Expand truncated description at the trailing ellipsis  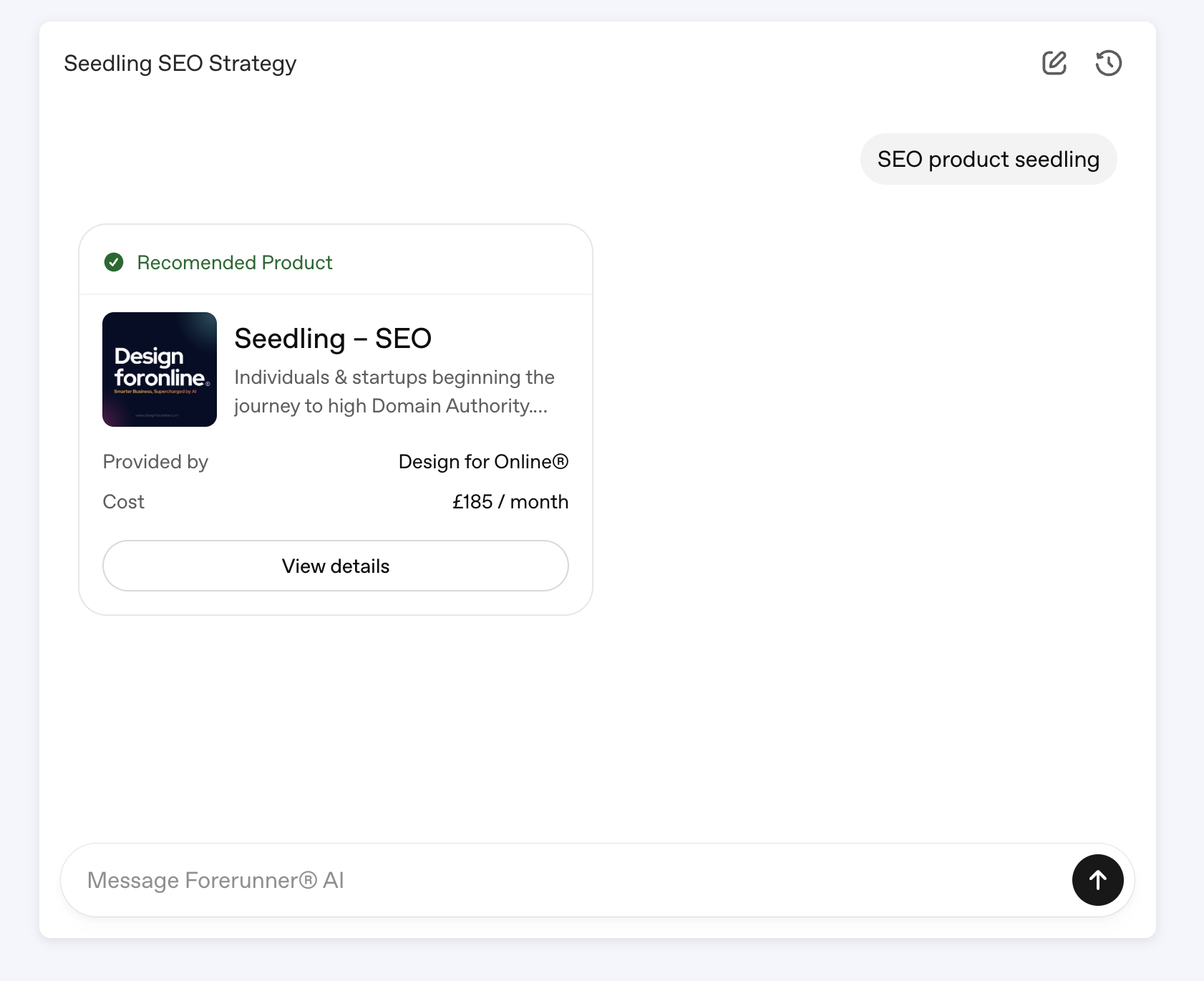click(x=538, y=407)
